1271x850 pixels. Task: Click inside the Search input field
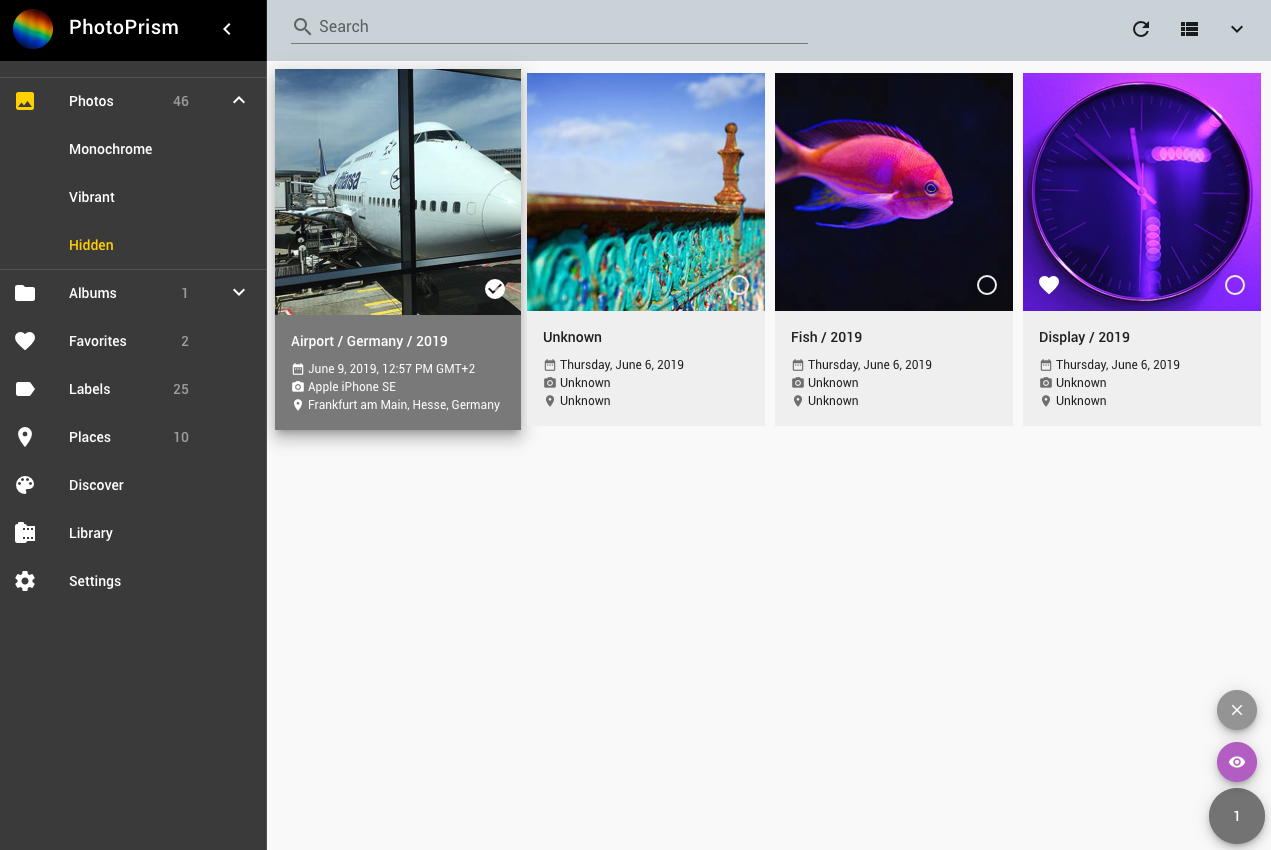(x=550, y=26)
